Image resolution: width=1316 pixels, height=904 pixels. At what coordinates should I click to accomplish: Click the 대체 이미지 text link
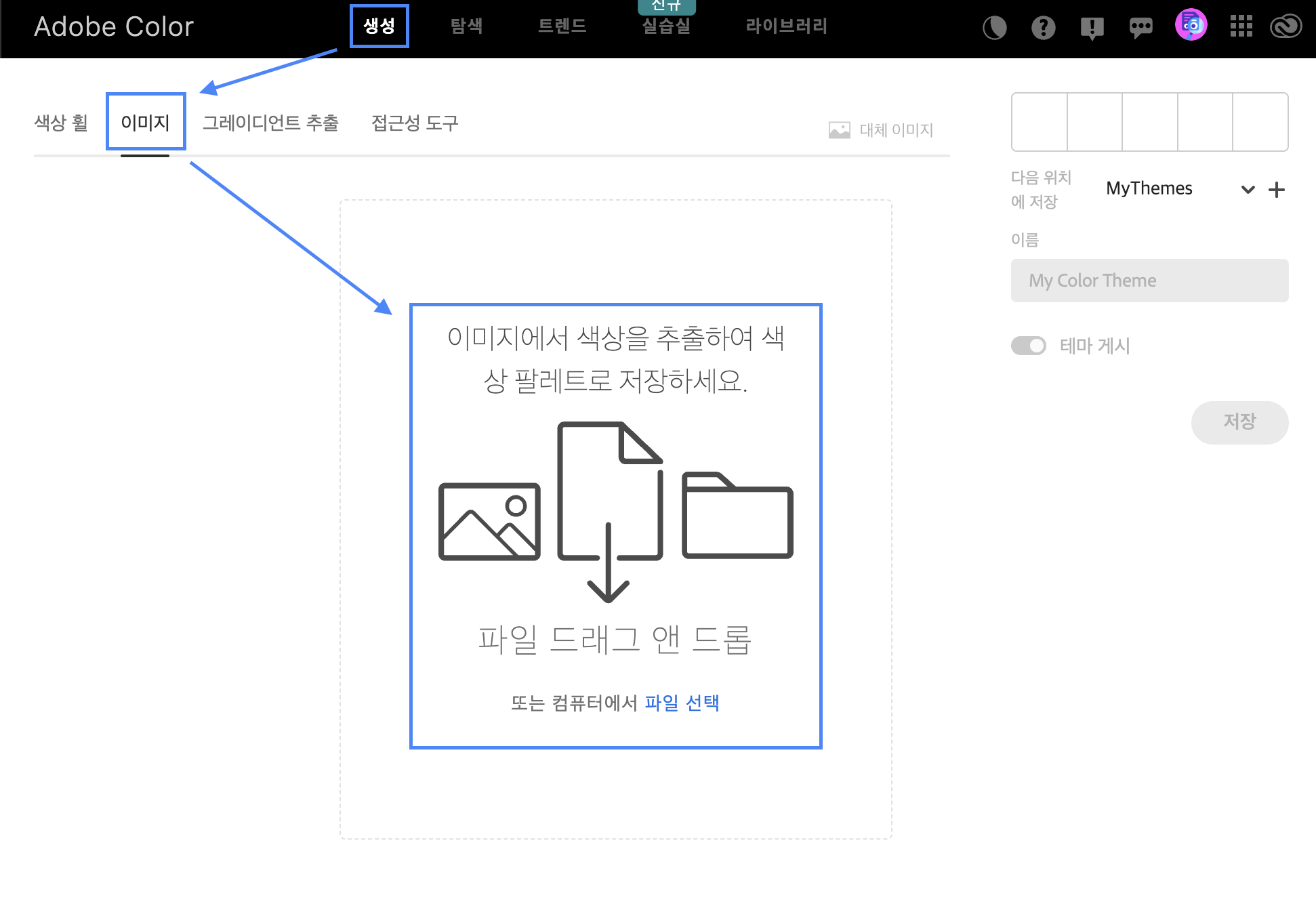pyautogui.click(x=896, y=130)
